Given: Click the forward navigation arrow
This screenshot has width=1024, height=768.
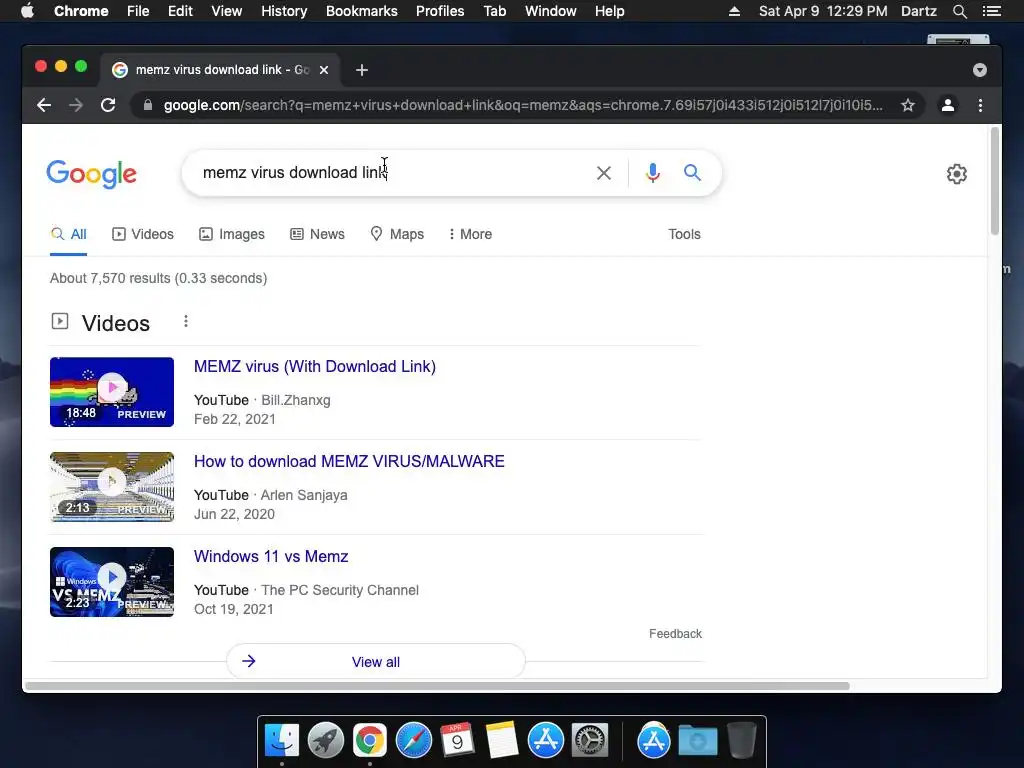Looking at the screenshot, I should (76, 105).
